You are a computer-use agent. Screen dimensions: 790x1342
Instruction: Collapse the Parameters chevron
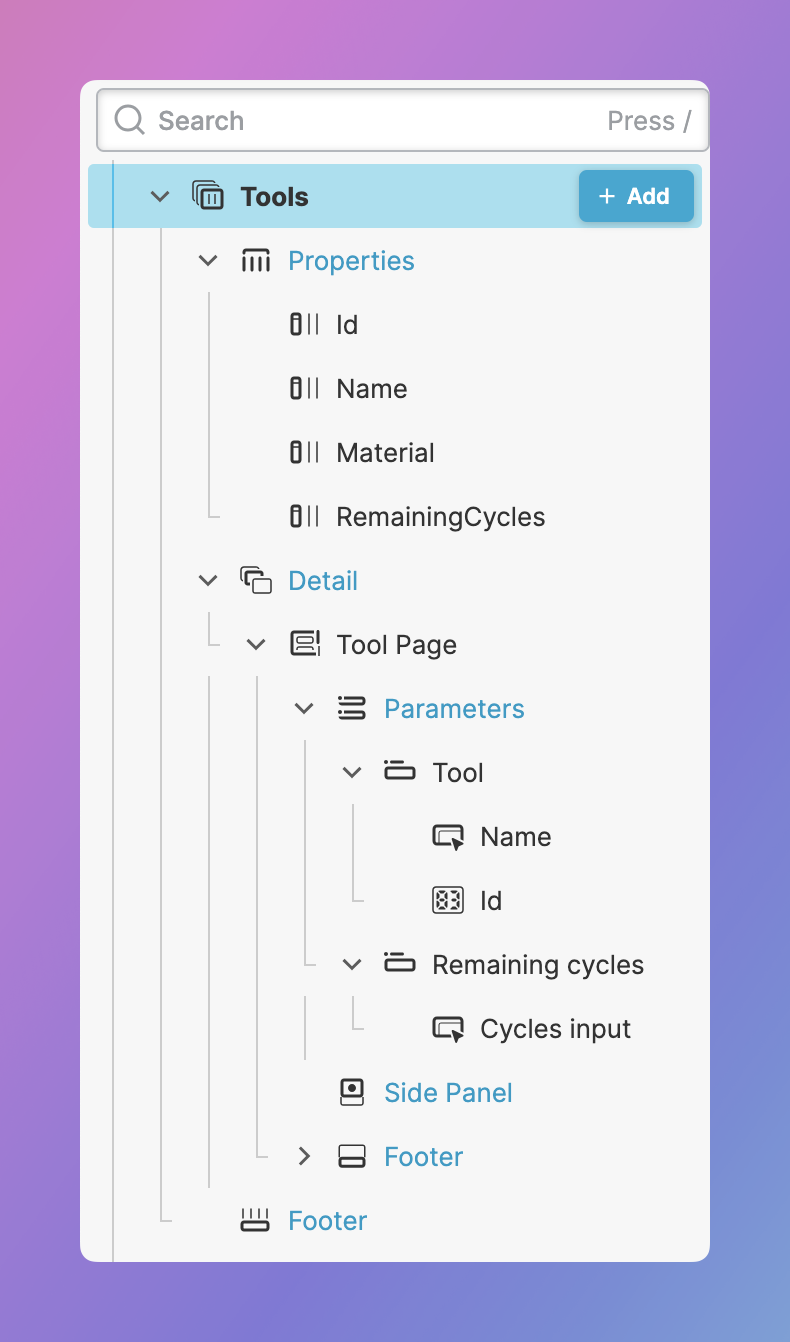click(x=304, y=709)
